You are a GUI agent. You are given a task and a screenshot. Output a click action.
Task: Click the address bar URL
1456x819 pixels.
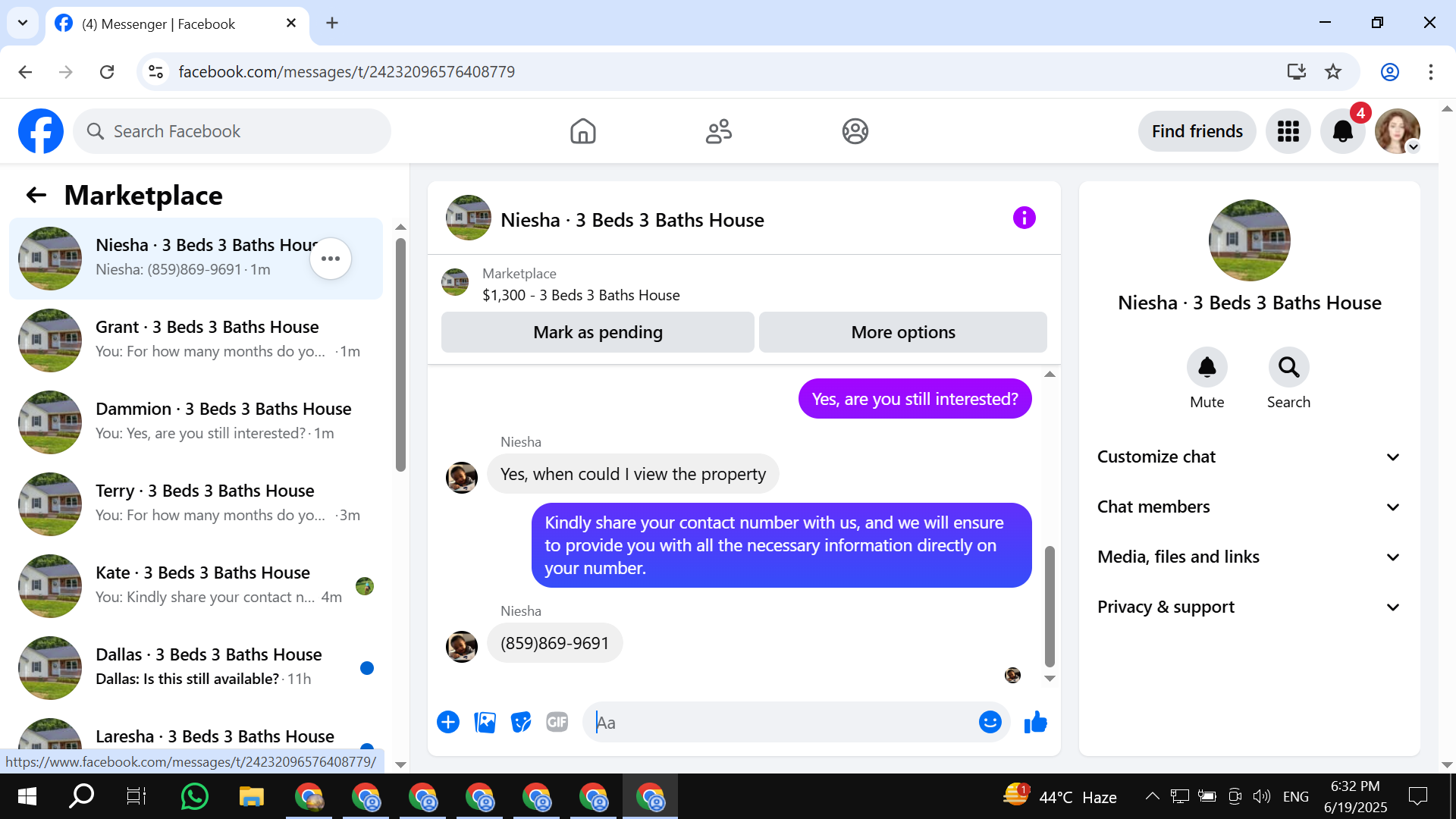tap(347, 72)
